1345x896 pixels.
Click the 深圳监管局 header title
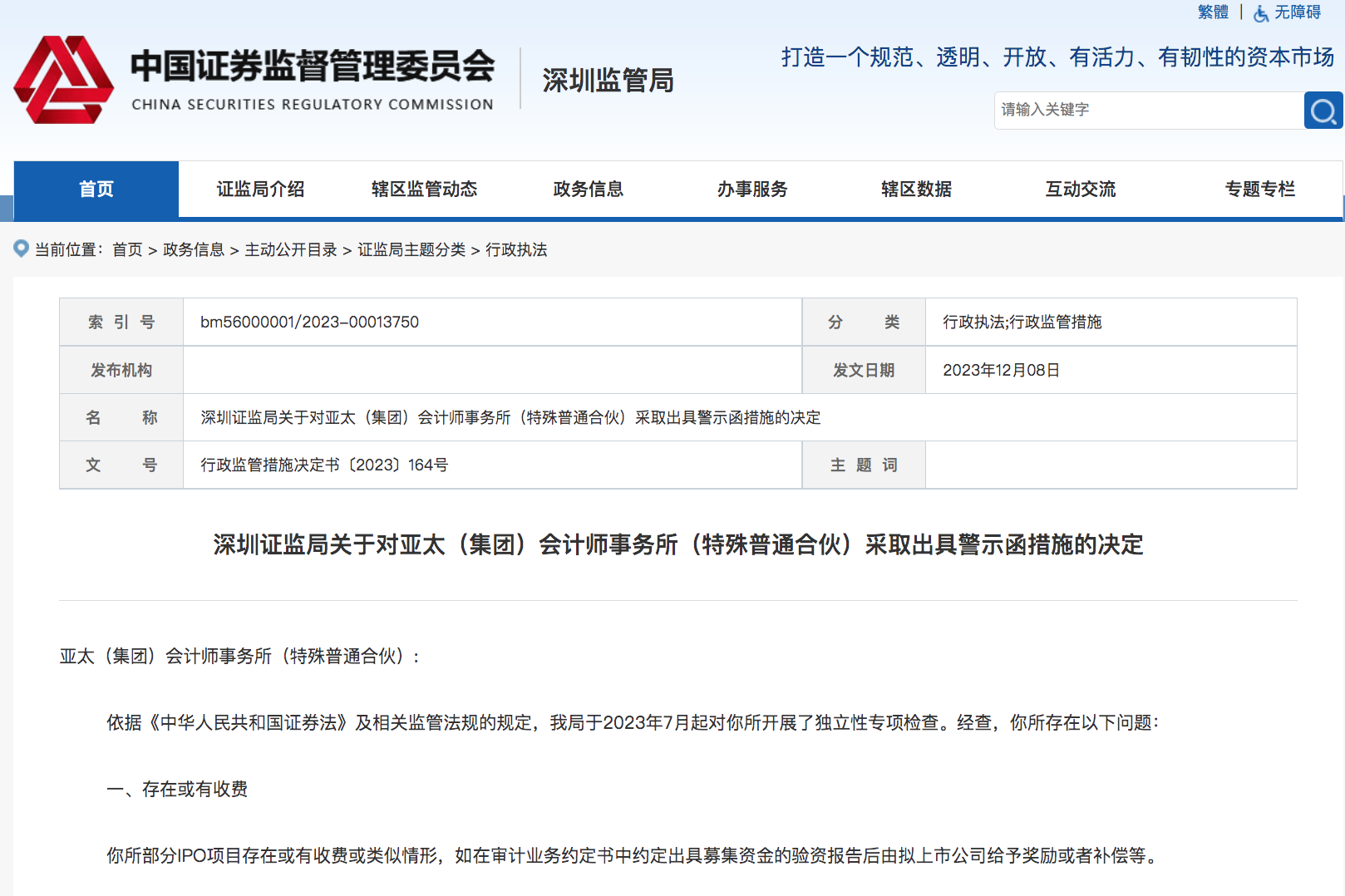(x=608, y=81)
